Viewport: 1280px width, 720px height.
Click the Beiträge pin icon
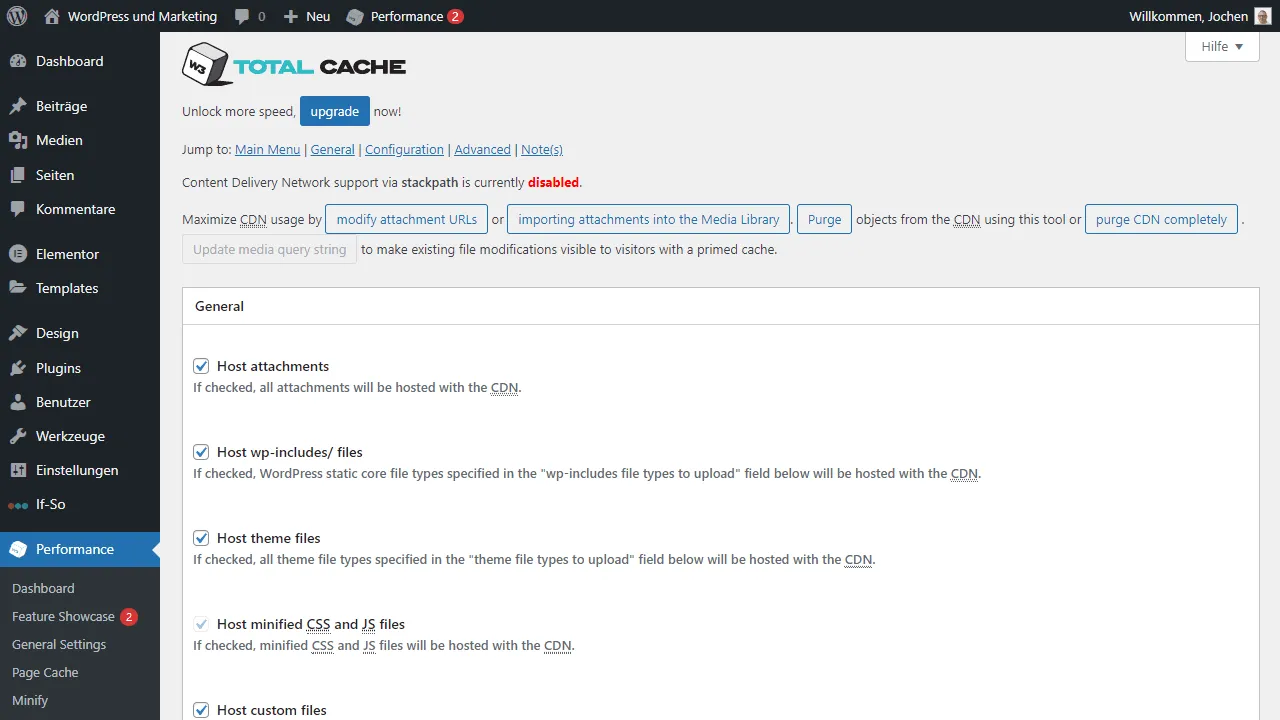click(18, 106)
